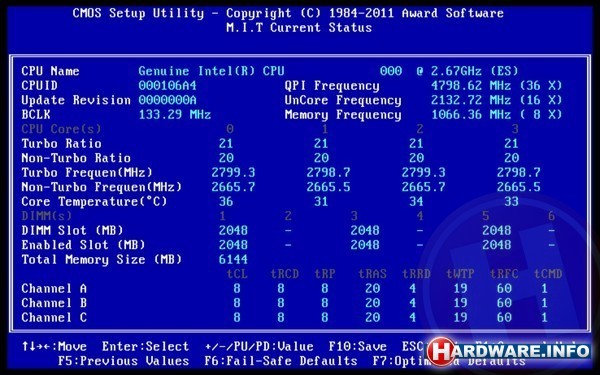Click the (16 X) UnCore multiplier
This screenshot has width=600, height=375.
541,100
